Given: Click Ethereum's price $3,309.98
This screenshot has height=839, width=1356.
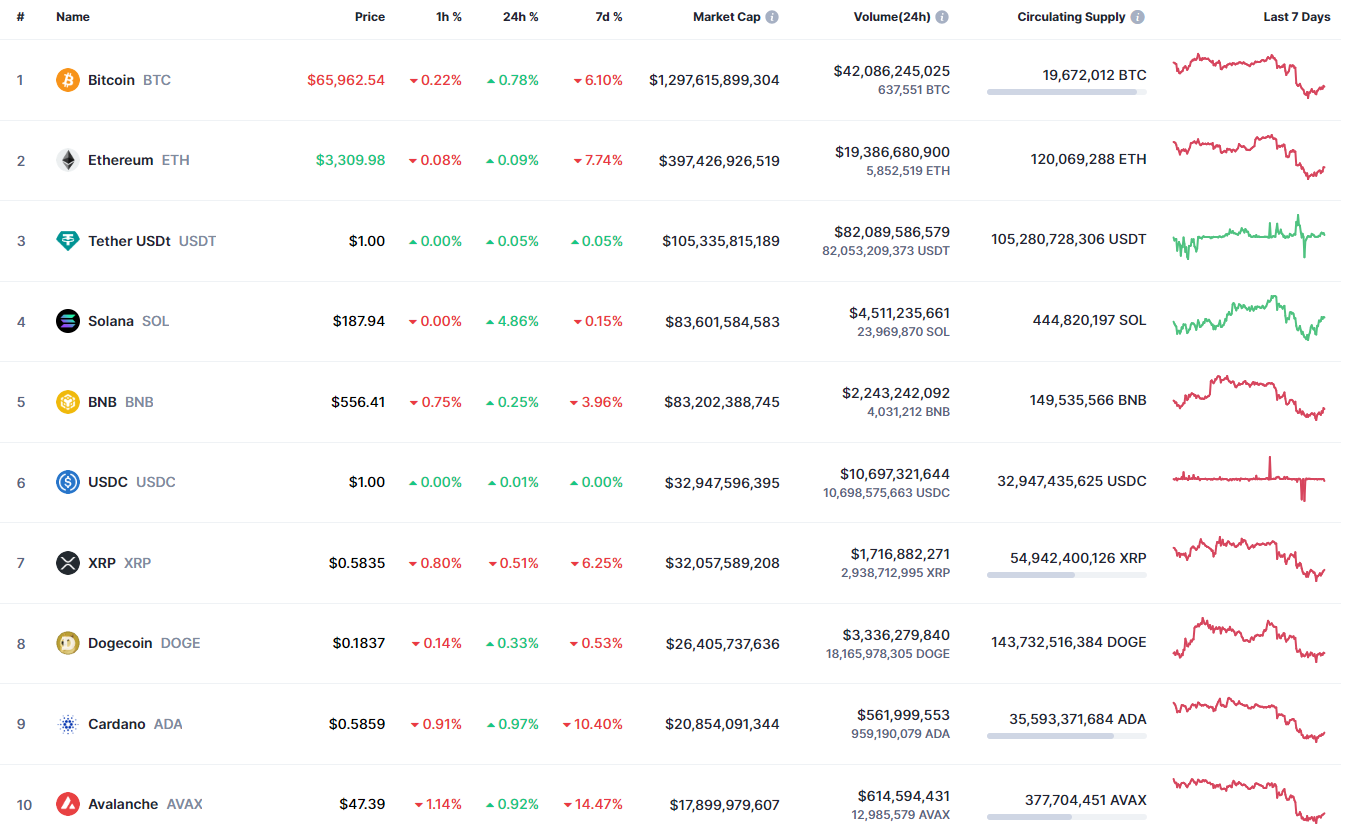Looking at the screenshot, I should click(350, 160).
